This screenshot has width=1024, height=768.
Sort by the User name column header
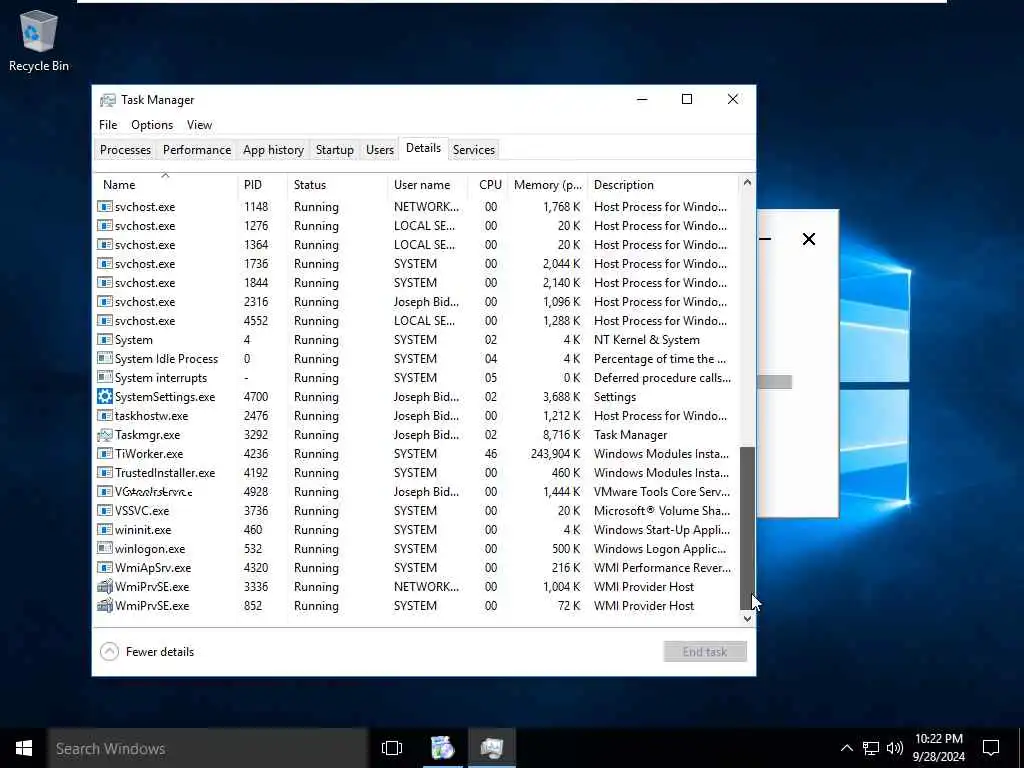pyautogui.click(x=427, y=185)
